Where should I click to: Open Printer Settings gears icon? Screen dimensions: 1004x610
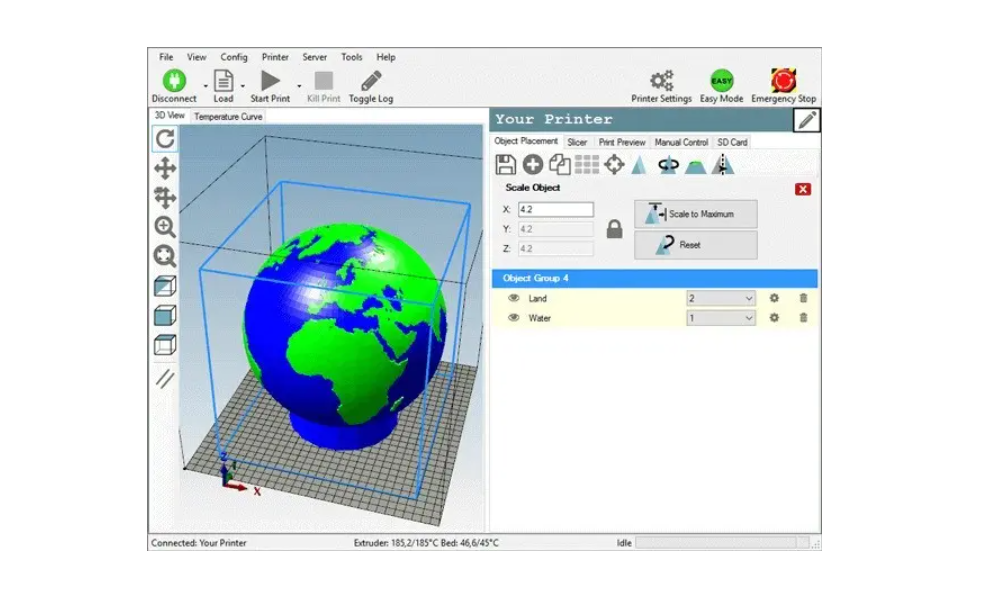click(661, 81)
